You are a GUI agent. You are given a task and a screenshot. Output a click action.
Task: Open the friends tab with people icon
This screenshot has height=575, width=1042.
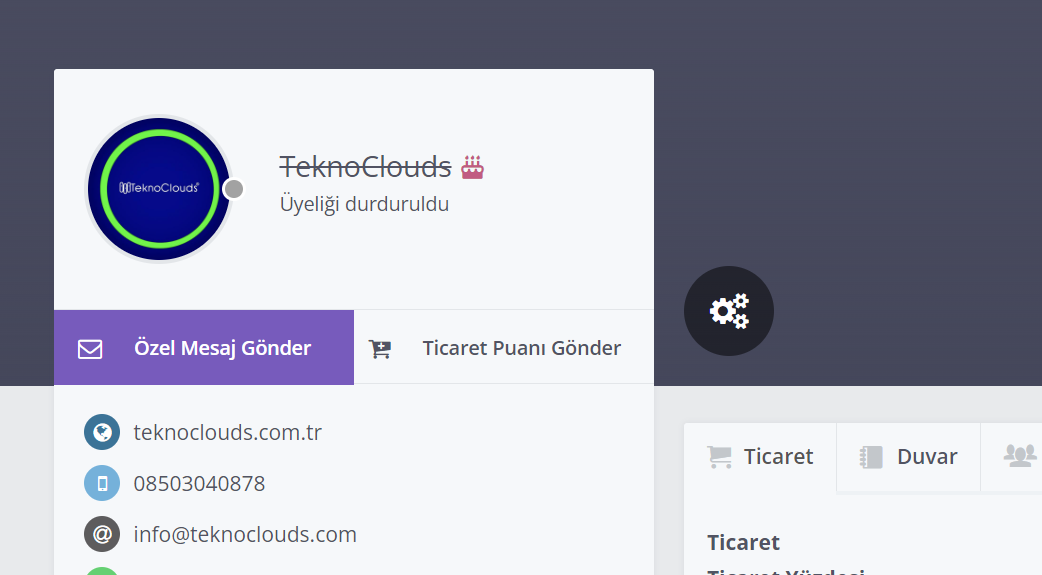1019,457
